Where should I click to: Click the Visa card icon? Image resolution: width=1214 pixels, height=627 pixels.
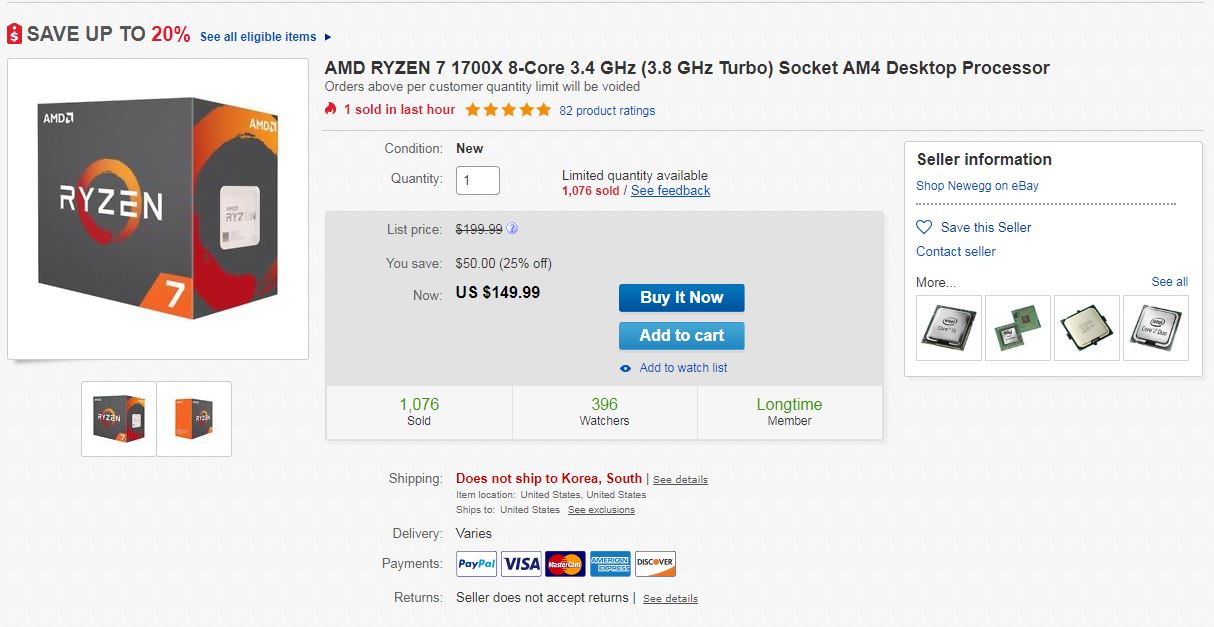point(521,564)
